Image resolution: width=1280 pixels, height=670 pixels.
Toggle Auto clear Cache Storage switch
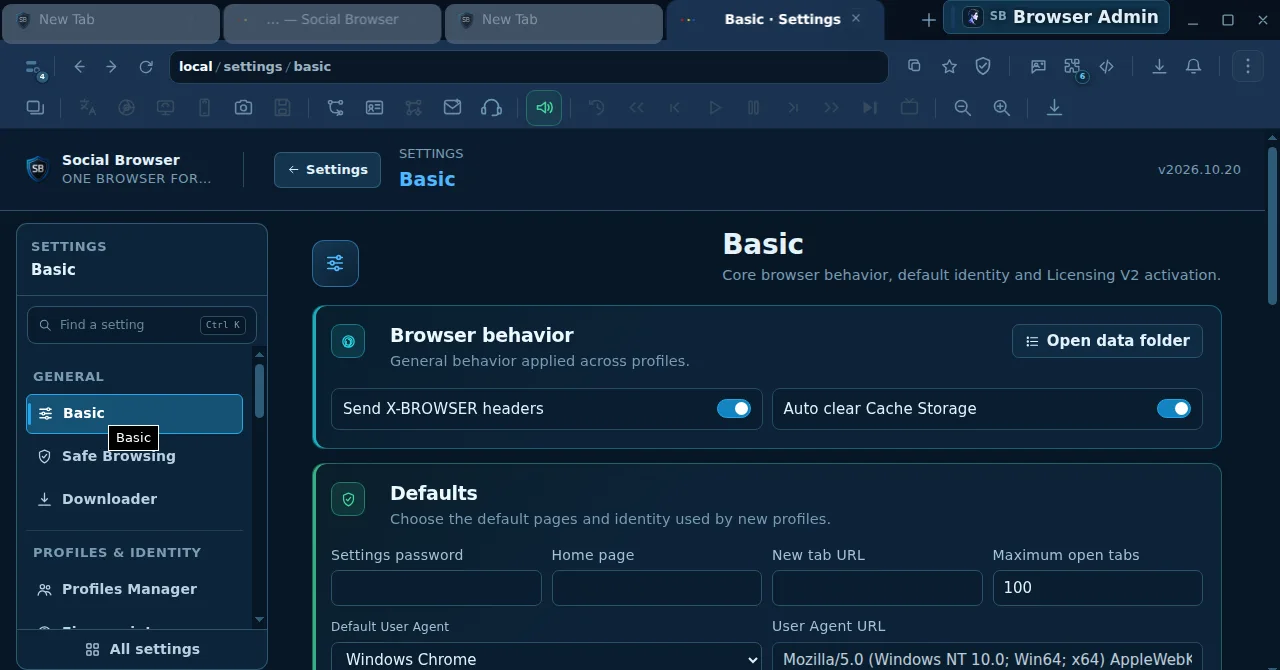[x=1174, y=409]
